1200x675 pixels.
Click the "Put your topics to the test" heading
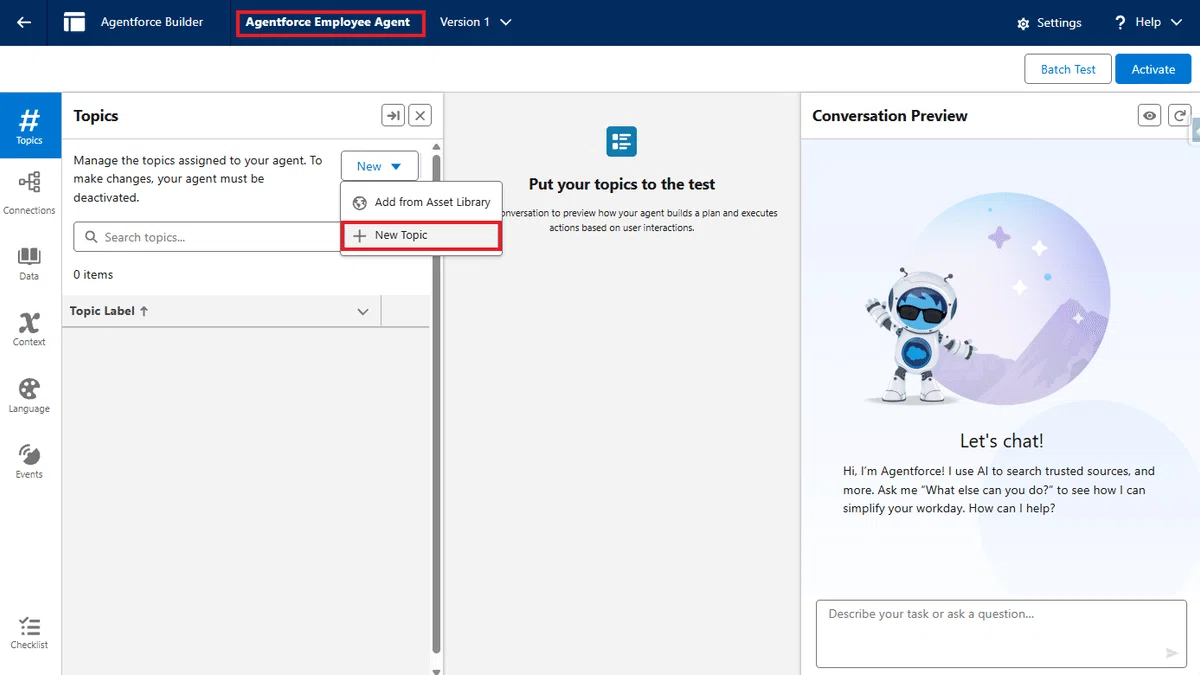point(622,184)
